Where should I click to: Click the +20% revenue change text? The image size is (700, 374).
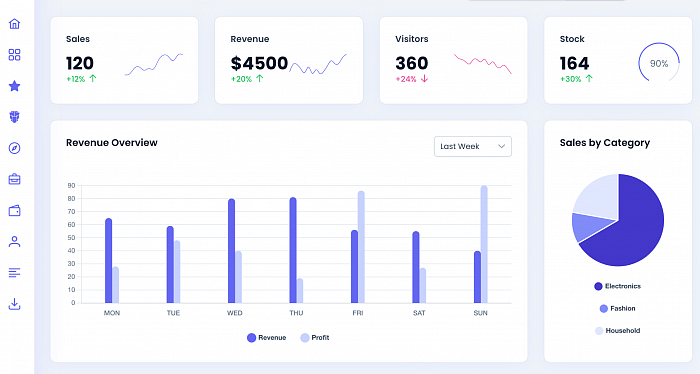[x=241, y=79]
